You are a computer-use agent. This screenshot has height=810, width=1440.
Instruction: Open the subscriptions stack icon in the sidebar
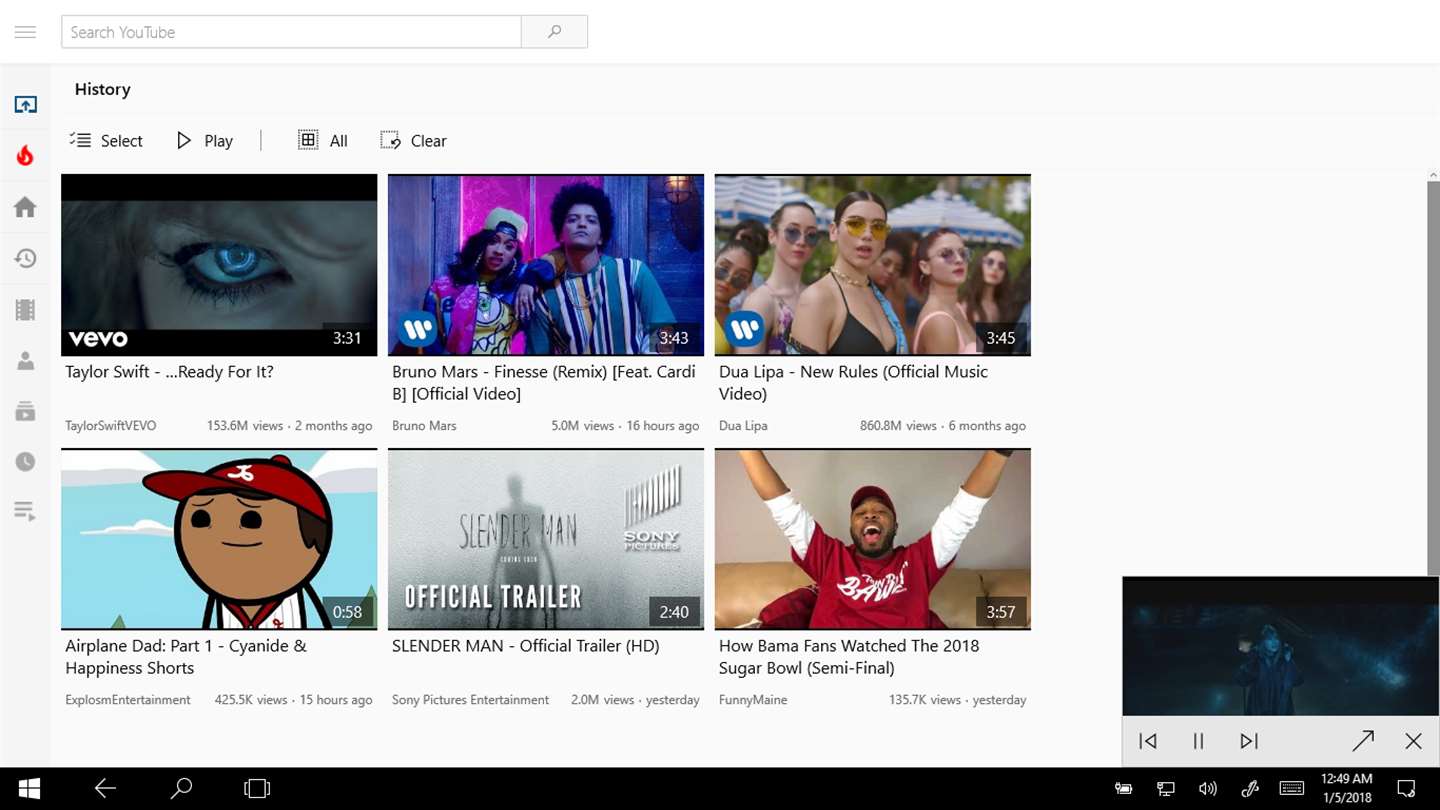tap(25, 411)
